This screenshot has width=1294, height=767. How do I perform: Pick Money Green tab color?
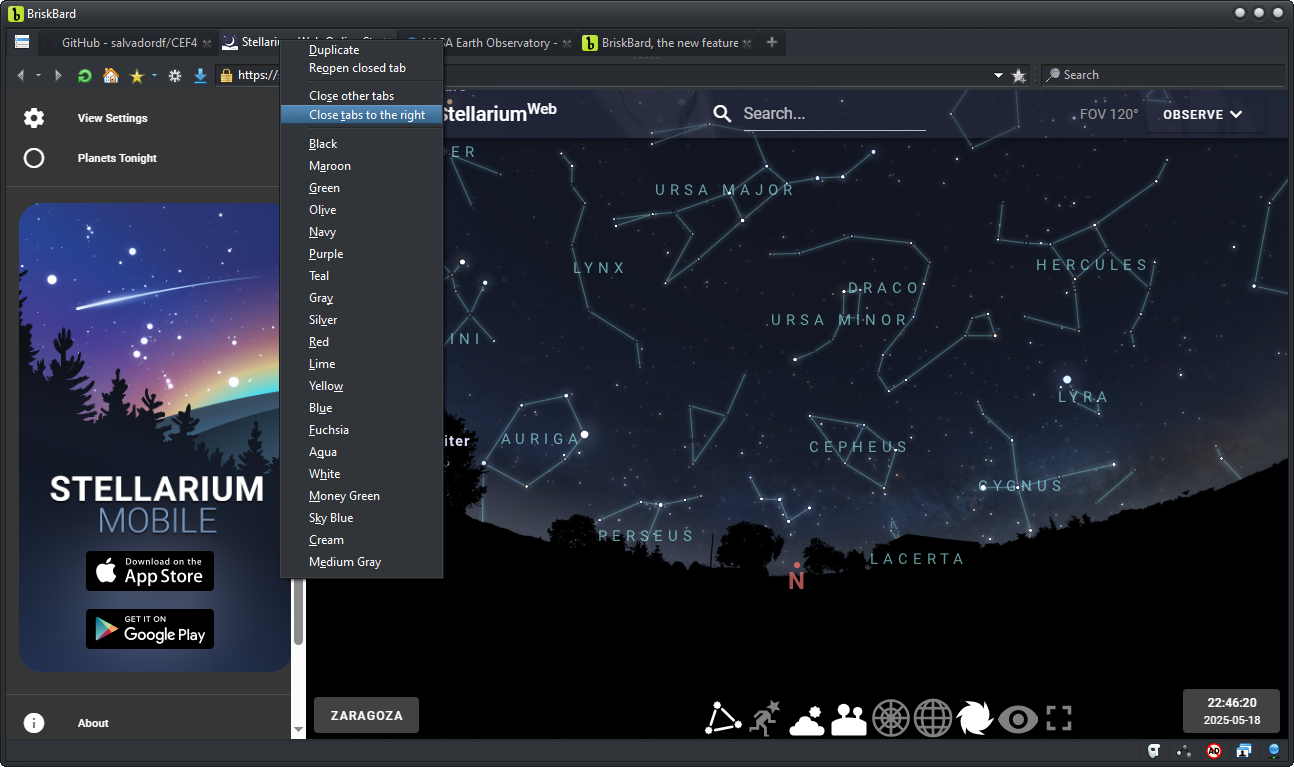pos(362,496)
